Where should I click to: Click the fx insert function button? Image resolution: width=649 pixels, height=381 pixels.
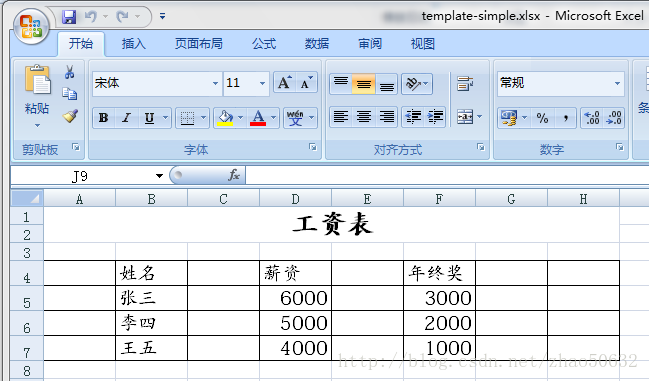[x=234, y=175]
